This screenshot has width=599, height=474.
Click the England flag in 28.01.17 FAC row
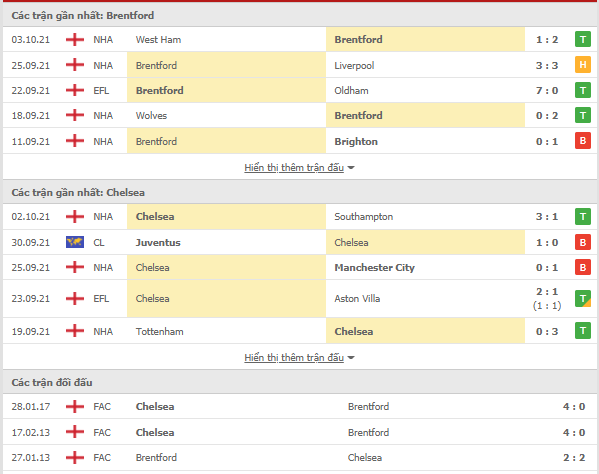click(75, 406)
